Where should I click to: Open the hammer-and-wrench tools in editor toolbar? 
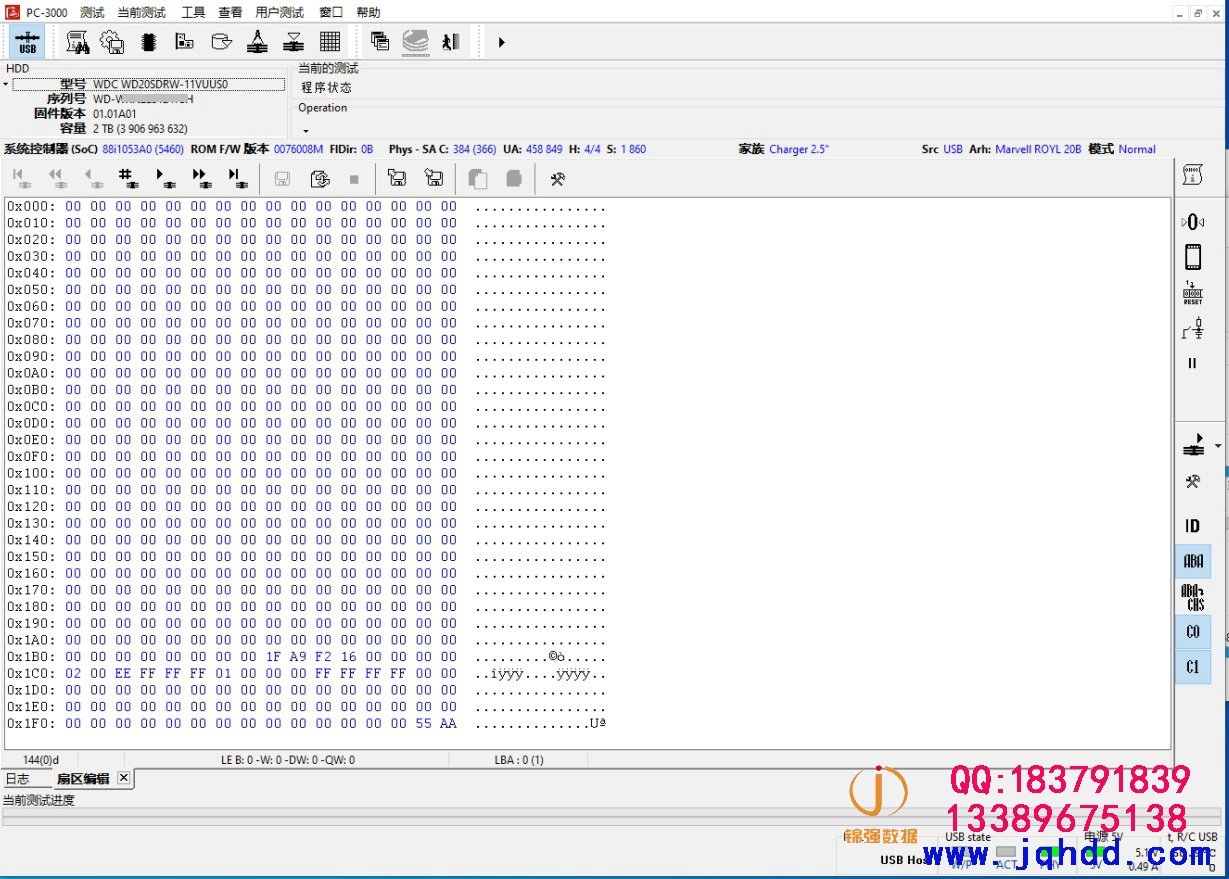pyautogui.click(x=558, y=179)
